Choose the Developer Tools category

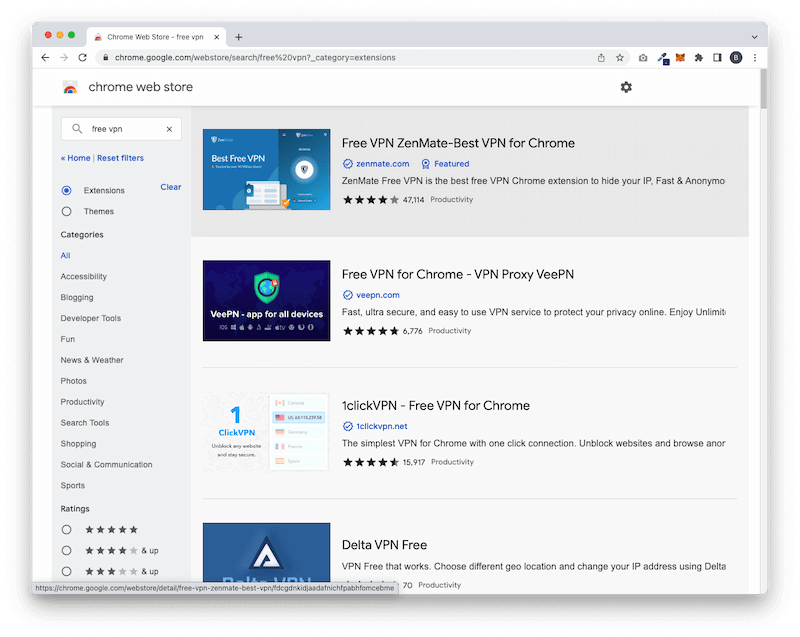(91, 318)
